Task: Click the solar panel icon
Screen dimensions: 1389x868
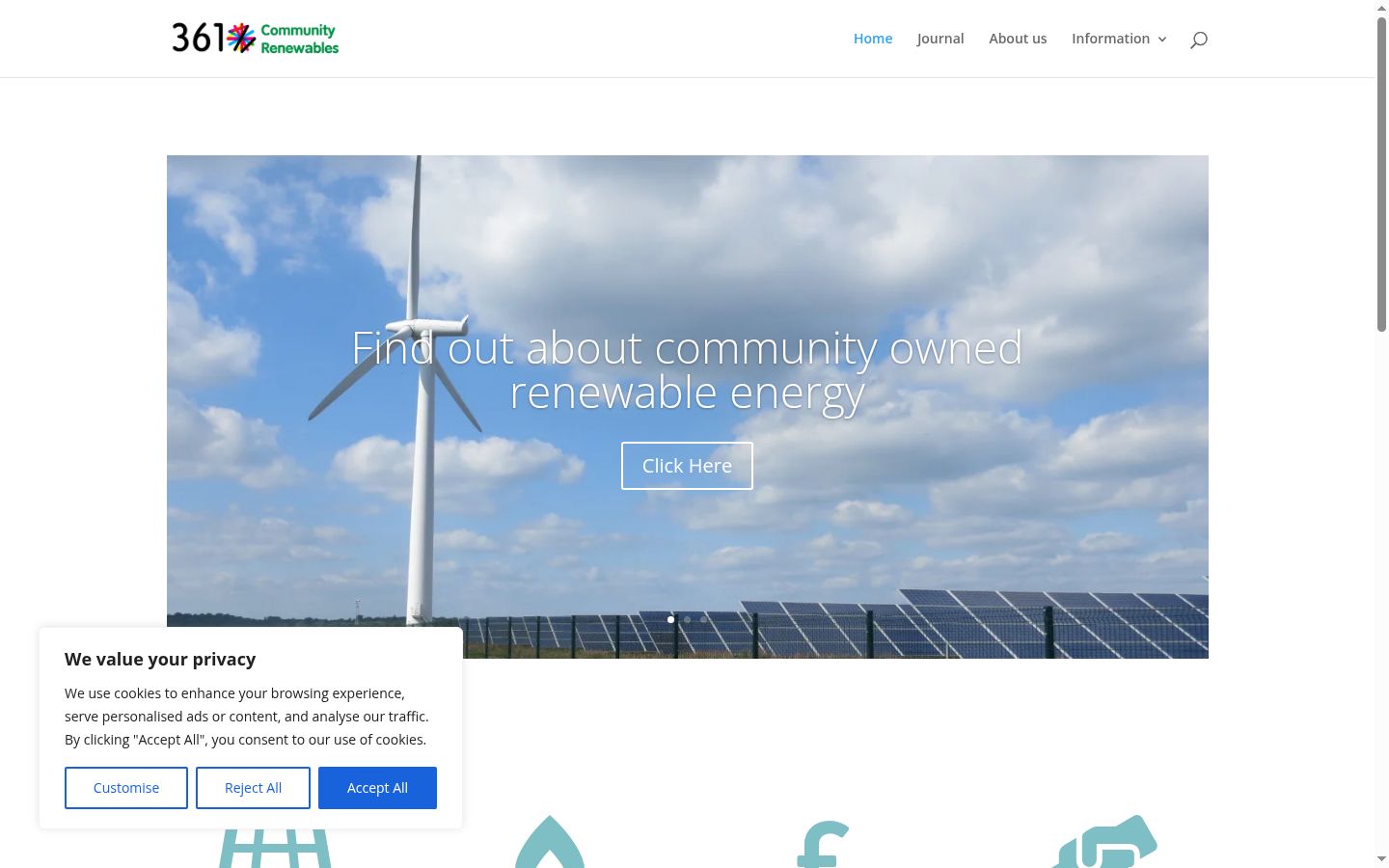Action: coord(275,848)
